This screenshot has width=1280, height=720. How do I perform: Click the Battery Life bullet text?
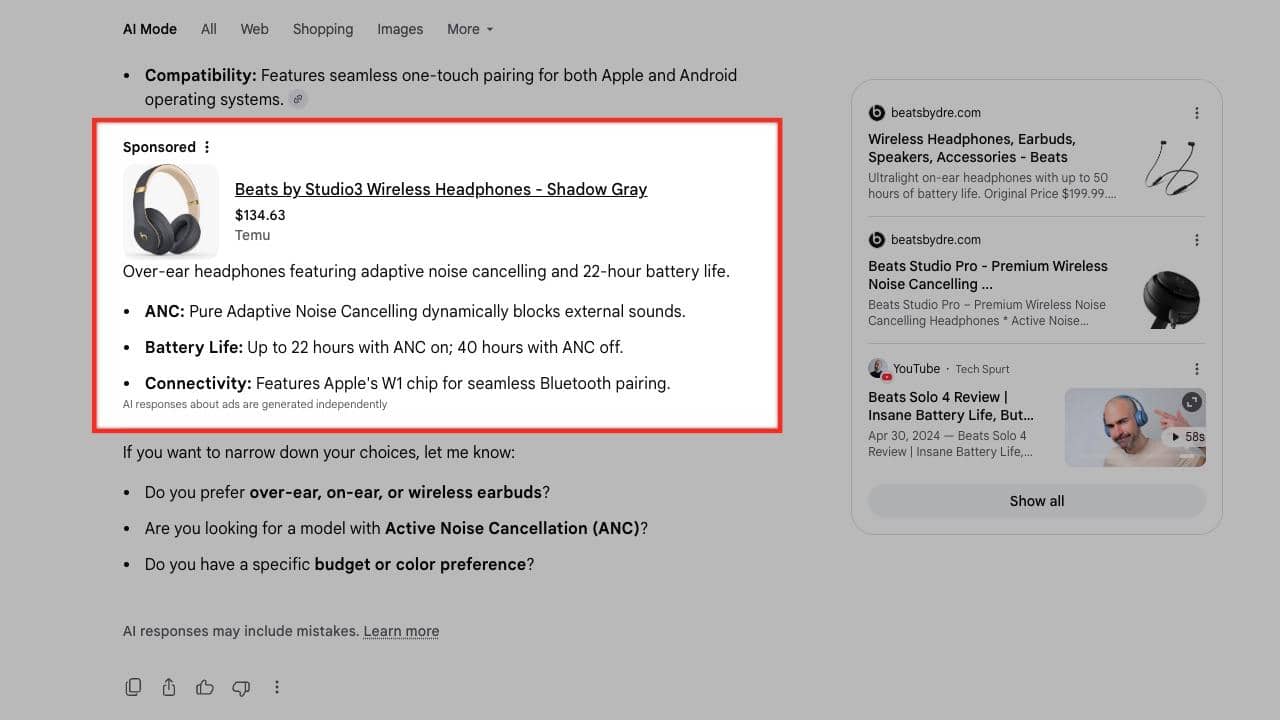point(384,347)
